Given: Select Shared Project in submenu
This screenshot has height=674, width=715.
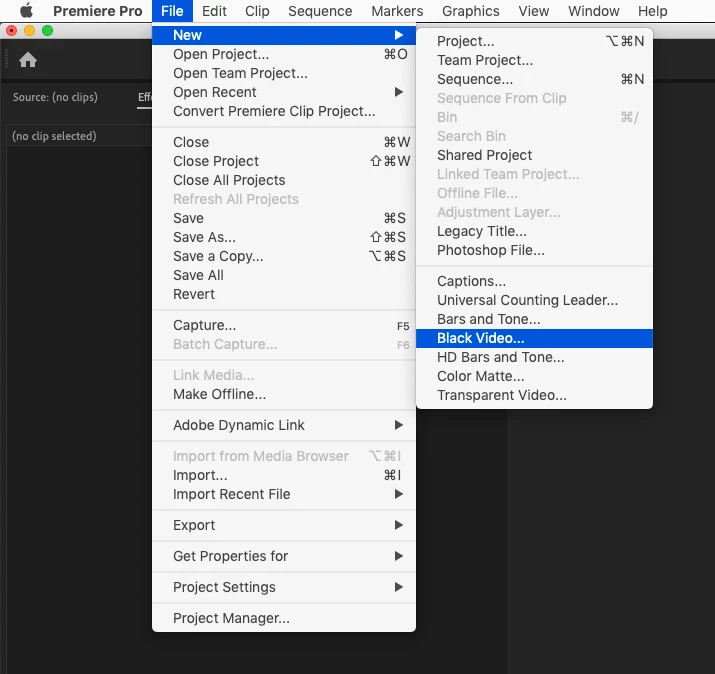Looking at the screenshot, I should pyautogui.click(x=534, y=156).
